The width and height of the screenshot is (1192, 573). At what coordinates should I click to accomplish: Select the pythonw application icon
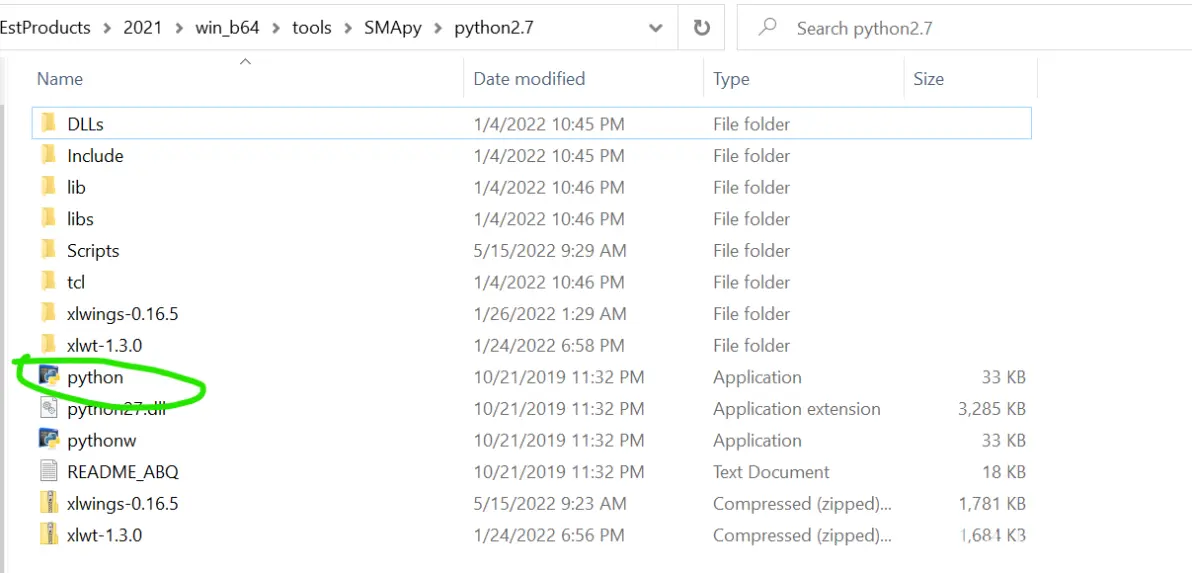(x=49, y=440)
